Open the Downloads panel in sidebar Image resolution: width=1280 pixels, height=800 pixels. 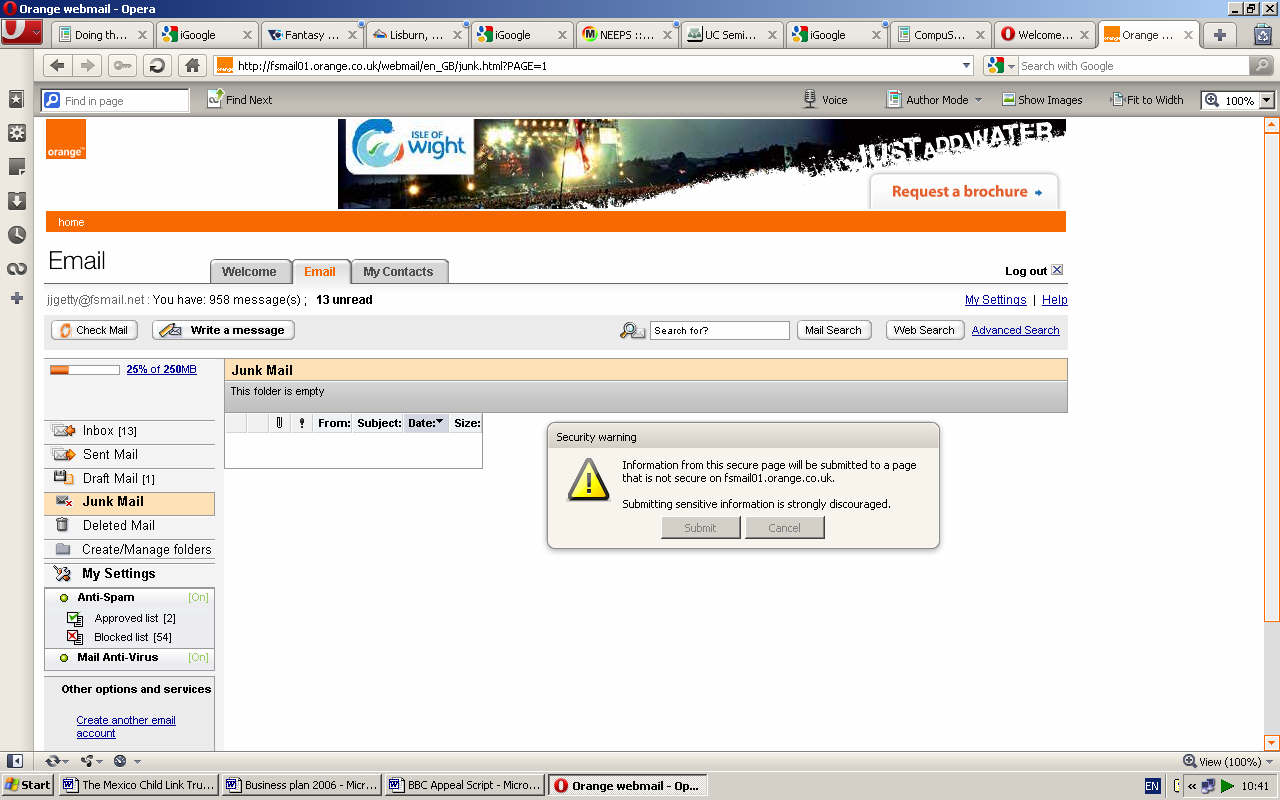coord(16,201)
